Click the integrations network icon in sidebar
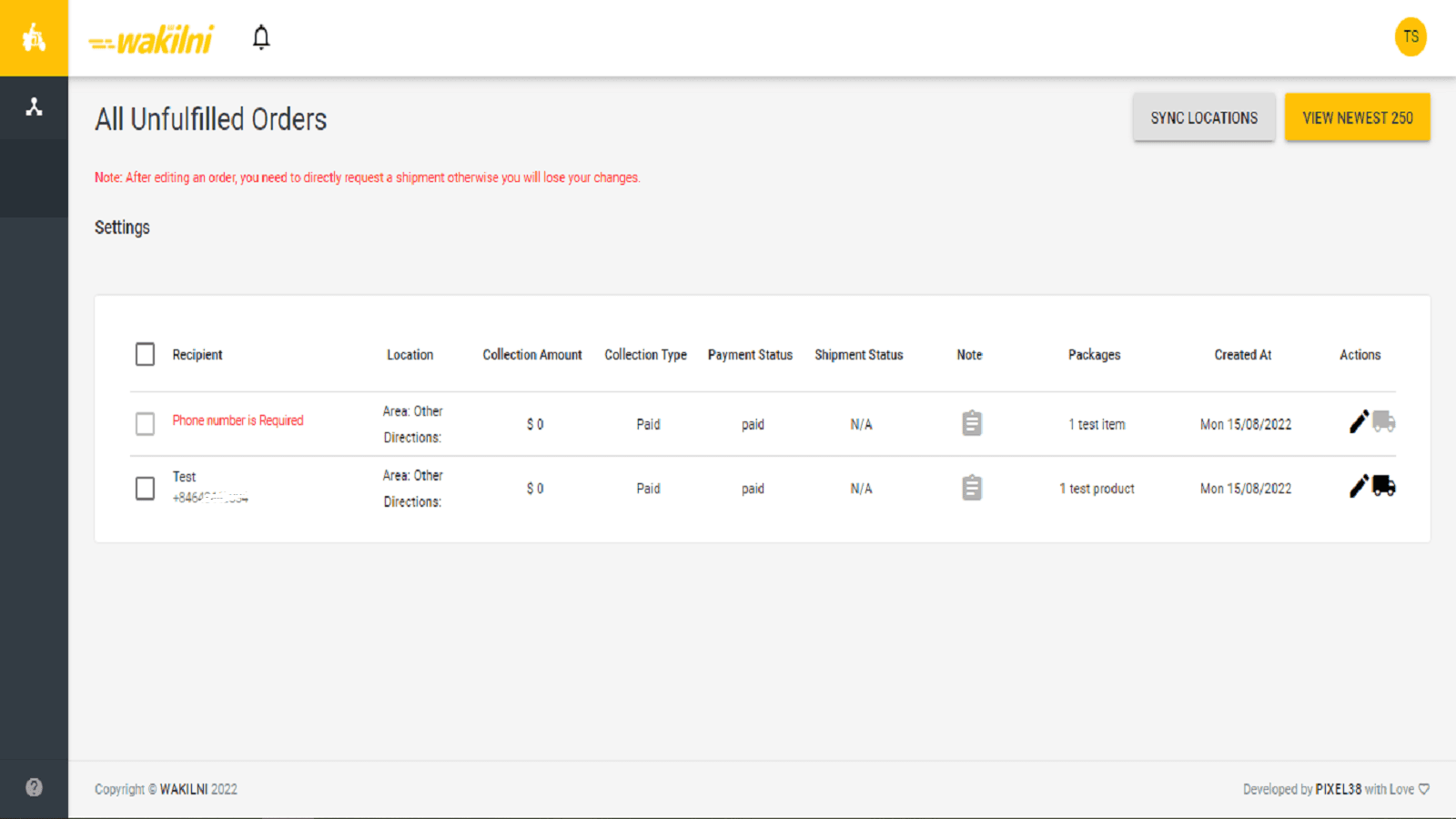The width and height of the screenshot is (1456, 819). click(34, 106)
